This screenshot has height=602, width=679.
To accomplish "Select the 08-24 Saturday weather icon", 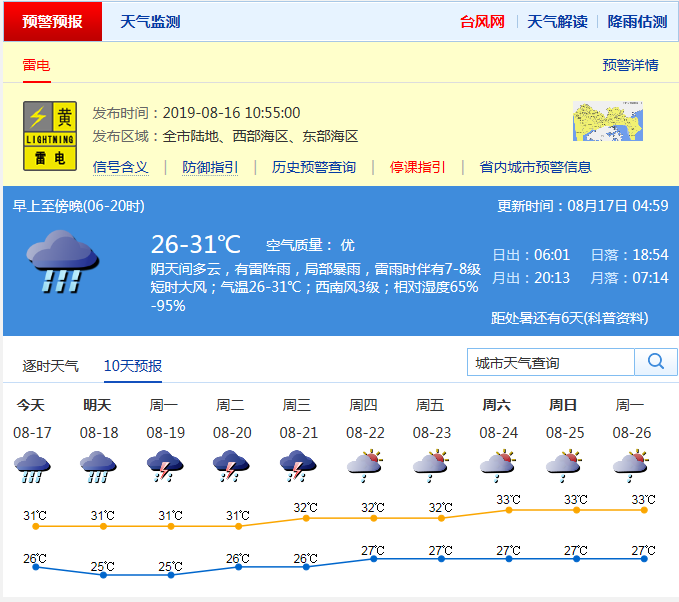I will tap(497, 464).
